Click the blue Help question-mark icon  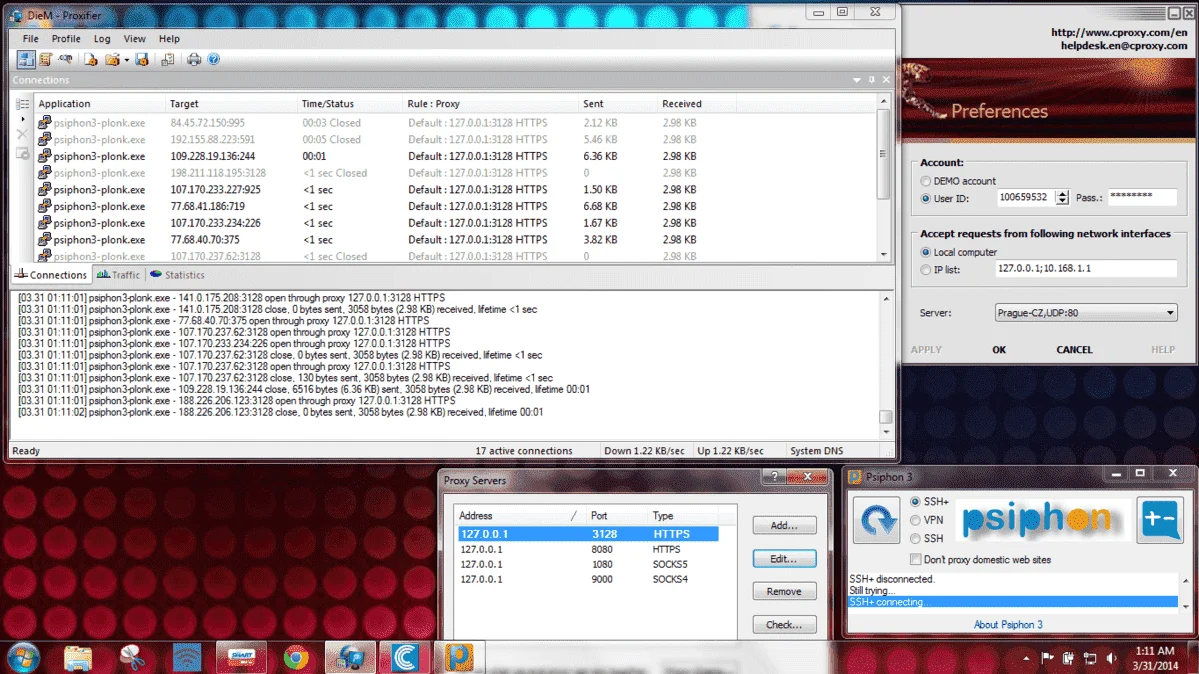click(x=214, y=59)
